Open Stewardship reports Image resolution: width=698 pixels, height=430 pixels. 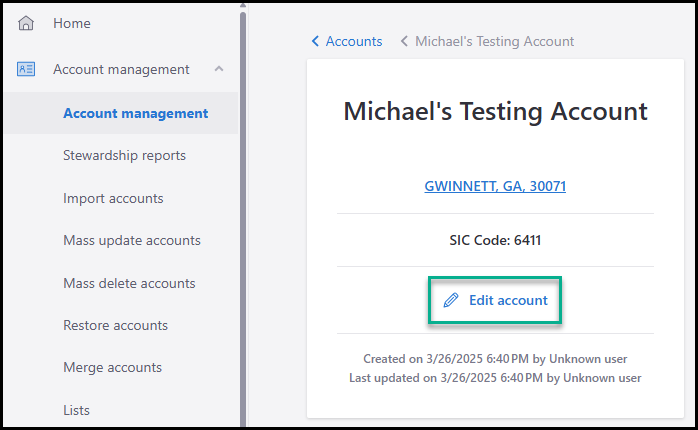tap(124, 155)
